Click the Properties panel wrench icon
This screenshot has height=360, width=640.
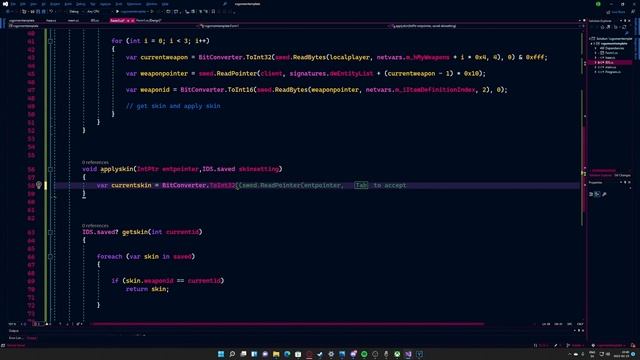point(604,194)
